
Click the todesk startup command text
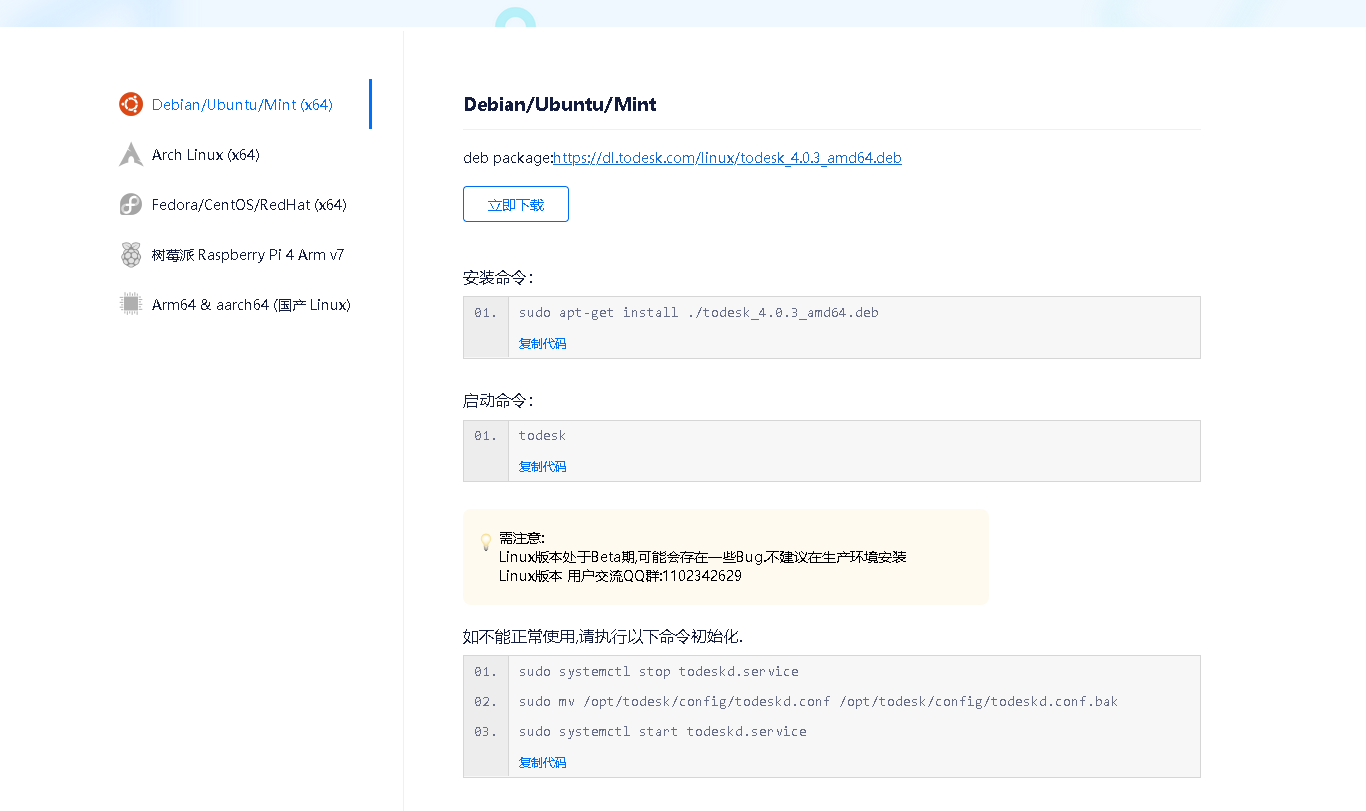[542, 435]
